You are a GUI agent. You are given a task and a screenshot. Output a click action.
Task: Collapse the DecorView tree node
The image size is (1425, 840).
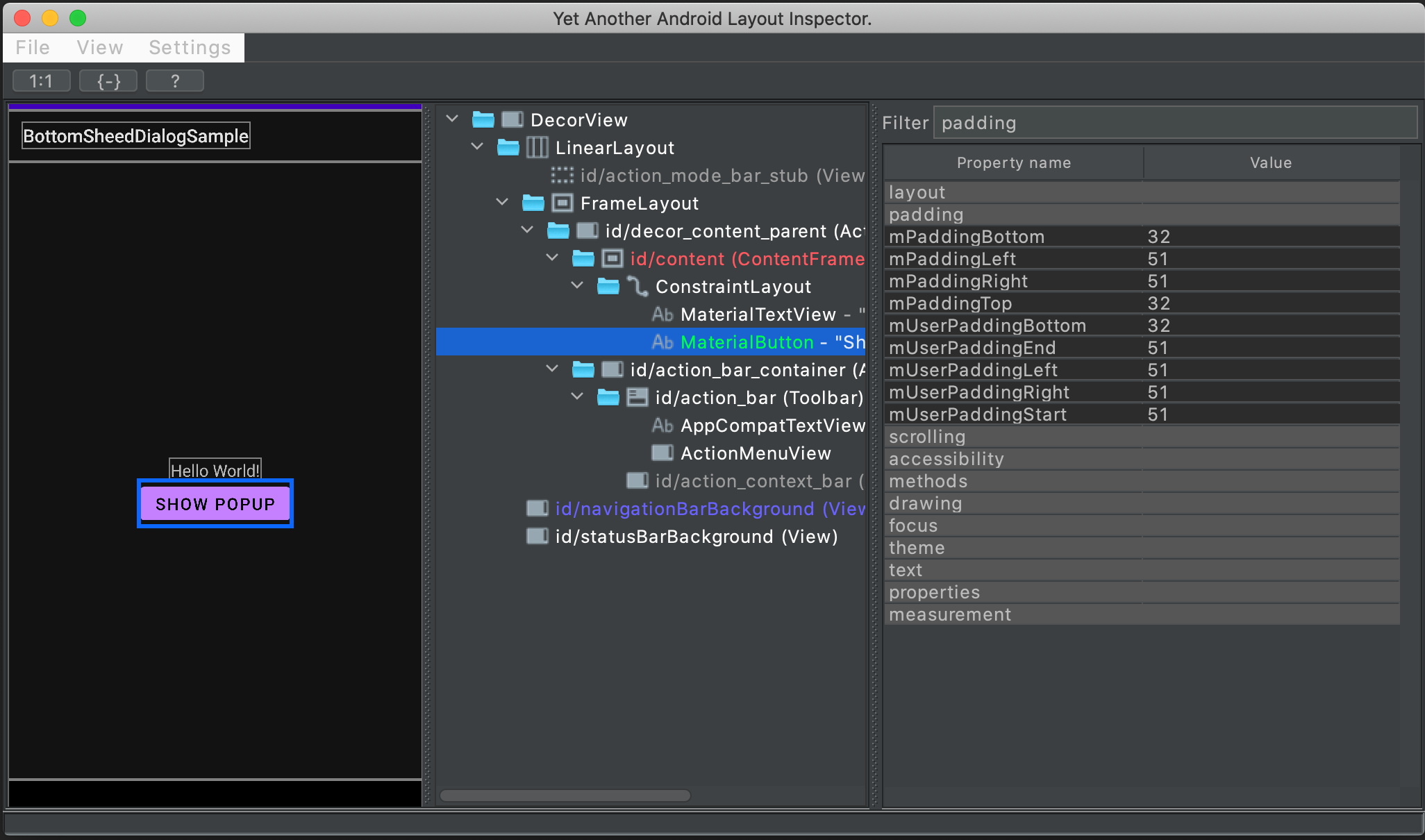tap(453, 119)
